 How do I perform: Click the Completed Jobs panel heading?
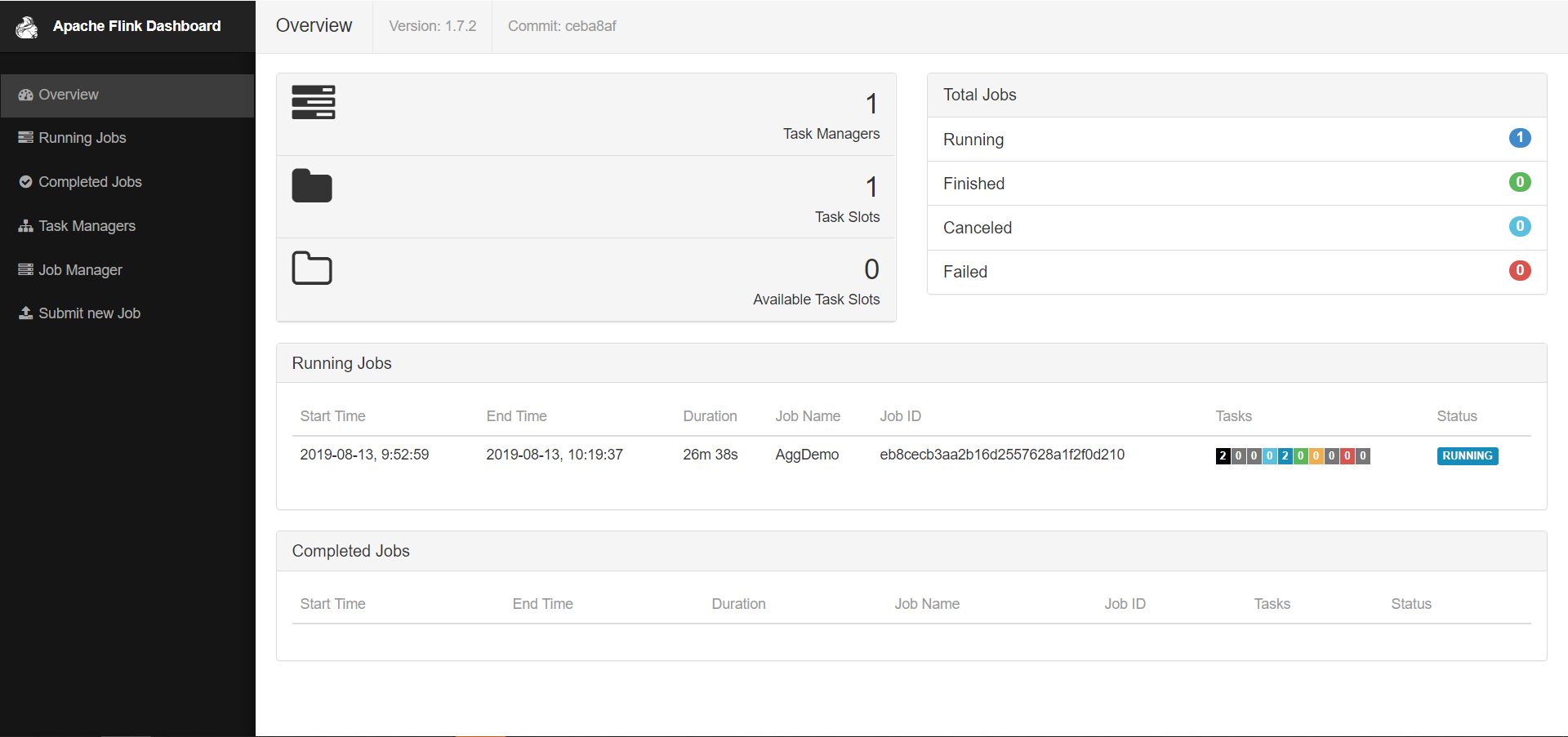(350, 551)
